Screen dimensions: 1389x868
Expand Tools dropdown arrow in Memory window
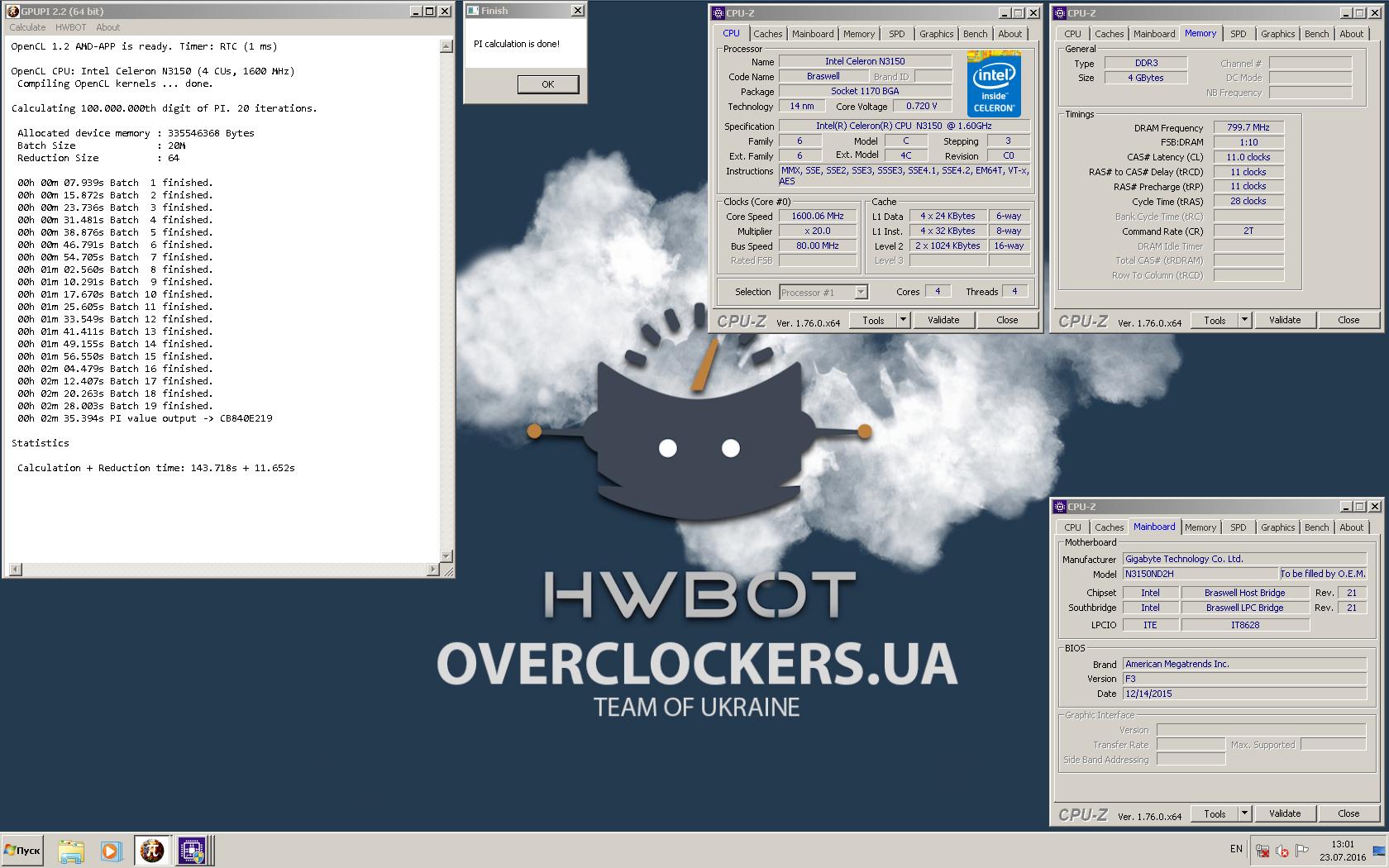coord(1244,320)
